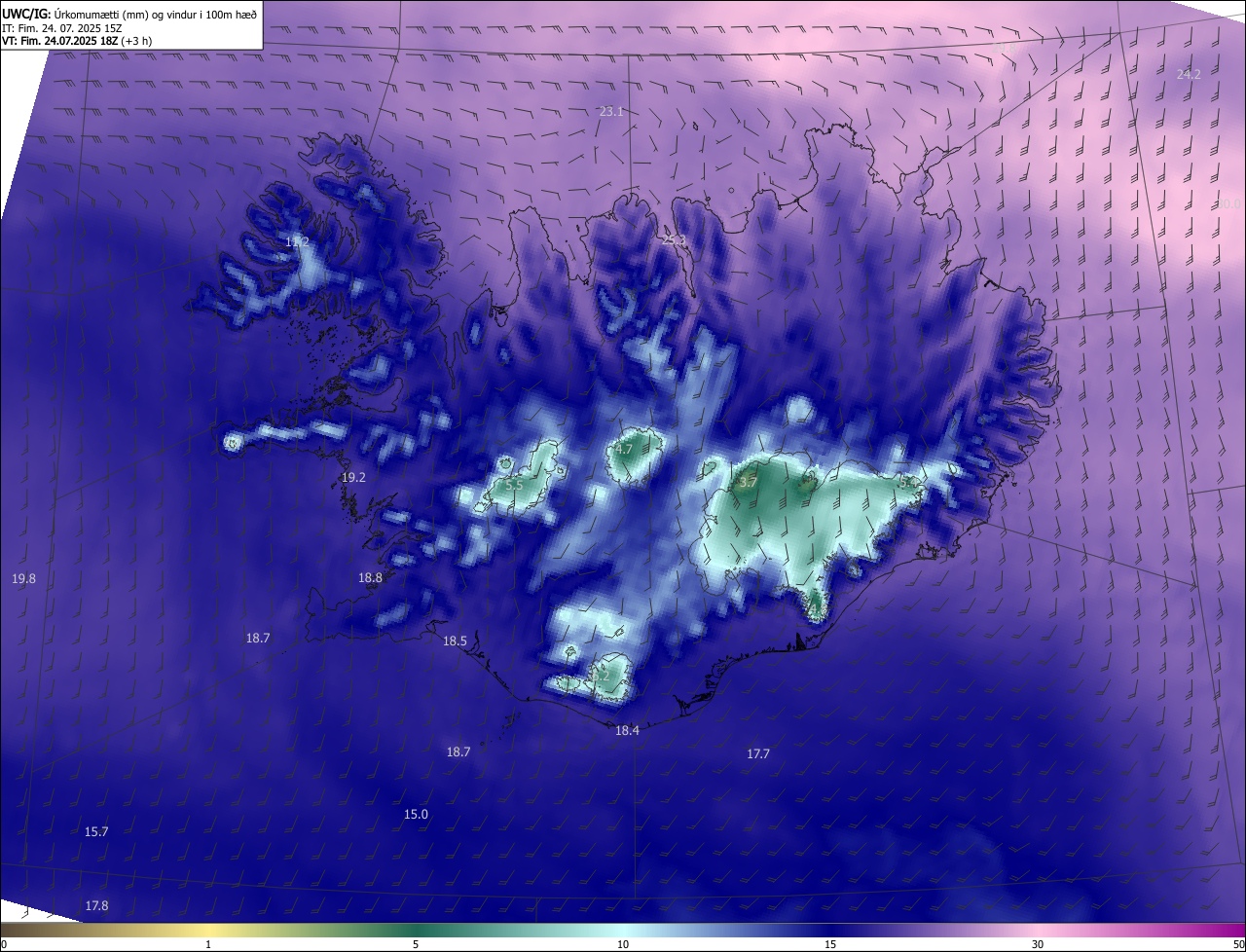Select the initial time line 'IT: Fim. 24. 07. 2025 15Z'
The height and width of the screenshot is (952, 1246).
point(62,28)
